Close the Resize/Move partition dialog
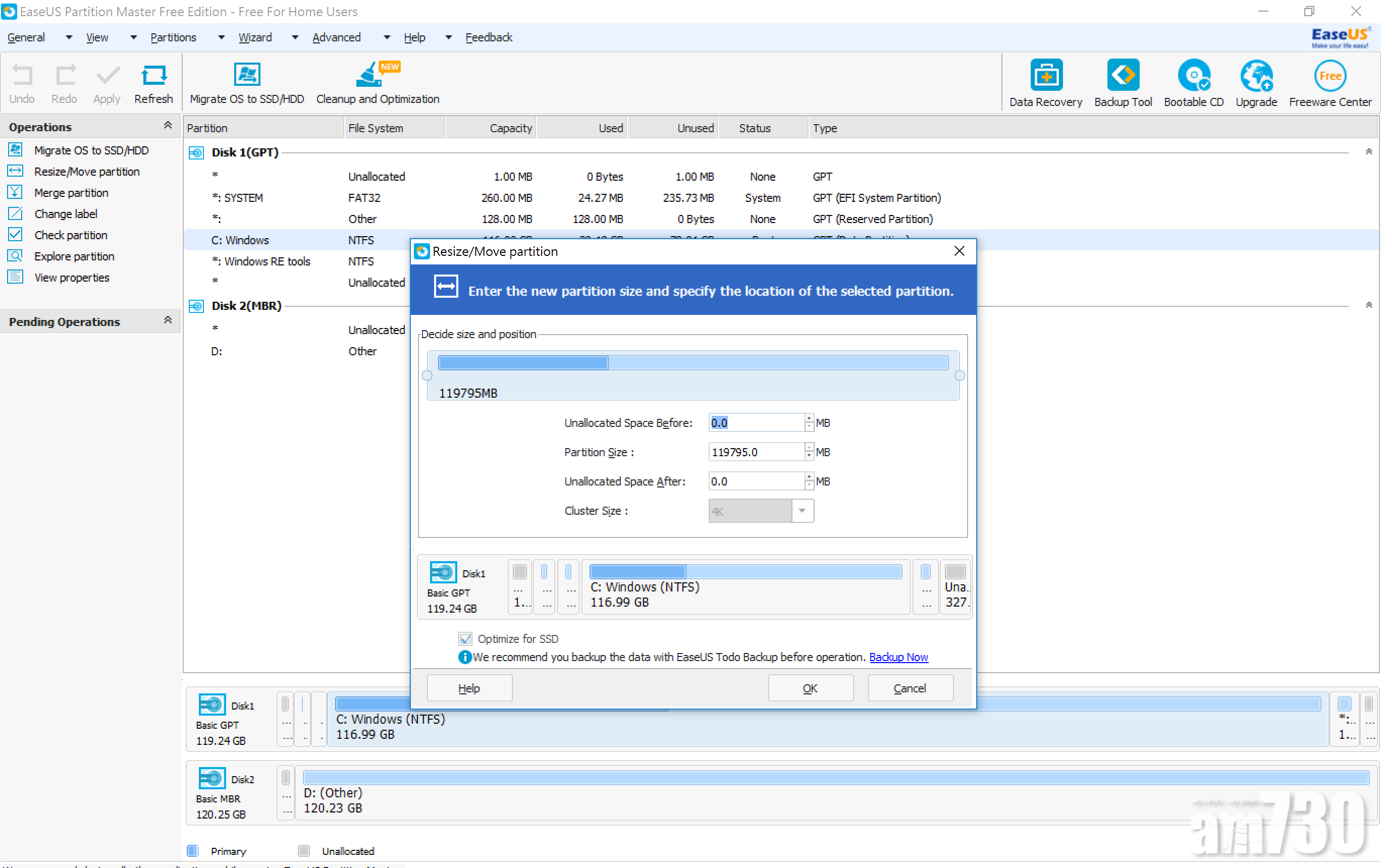 pos(959,251)
